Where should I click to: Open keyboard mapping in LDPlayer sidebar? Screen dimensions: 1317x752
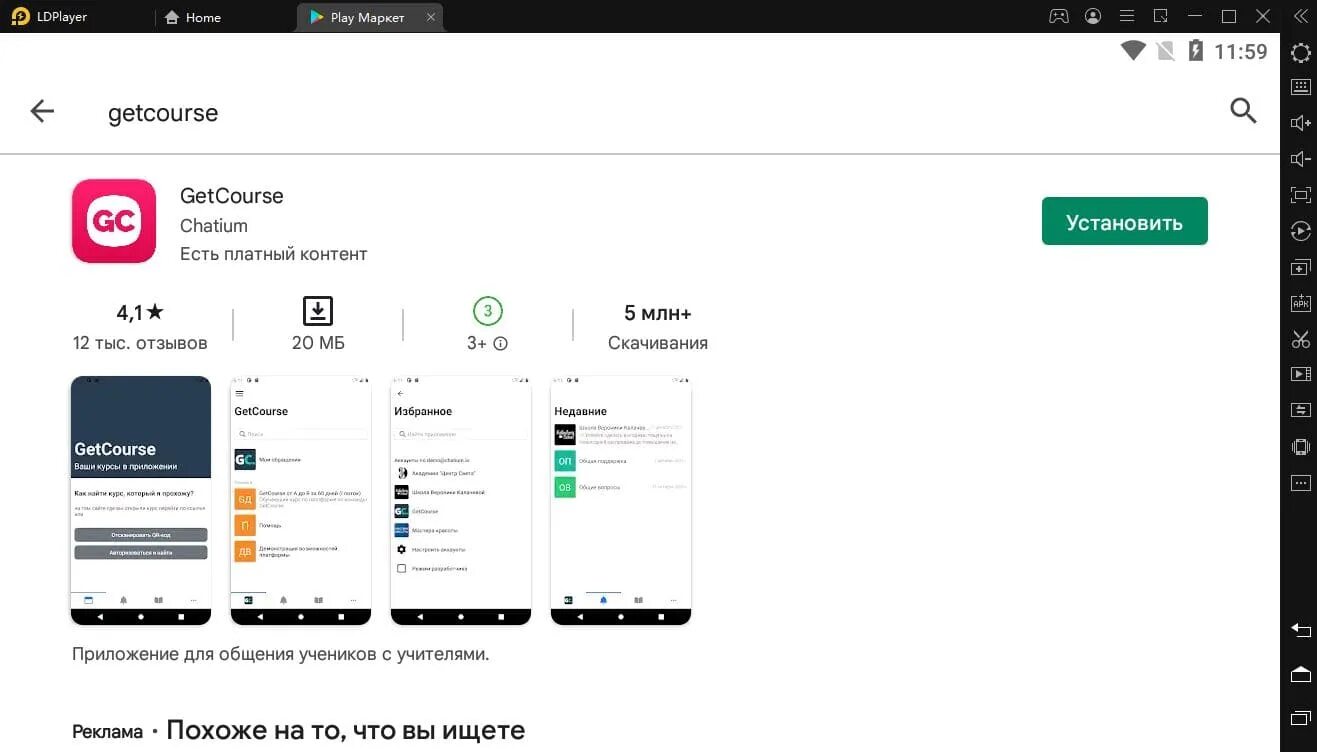[x=1300, y=87]
